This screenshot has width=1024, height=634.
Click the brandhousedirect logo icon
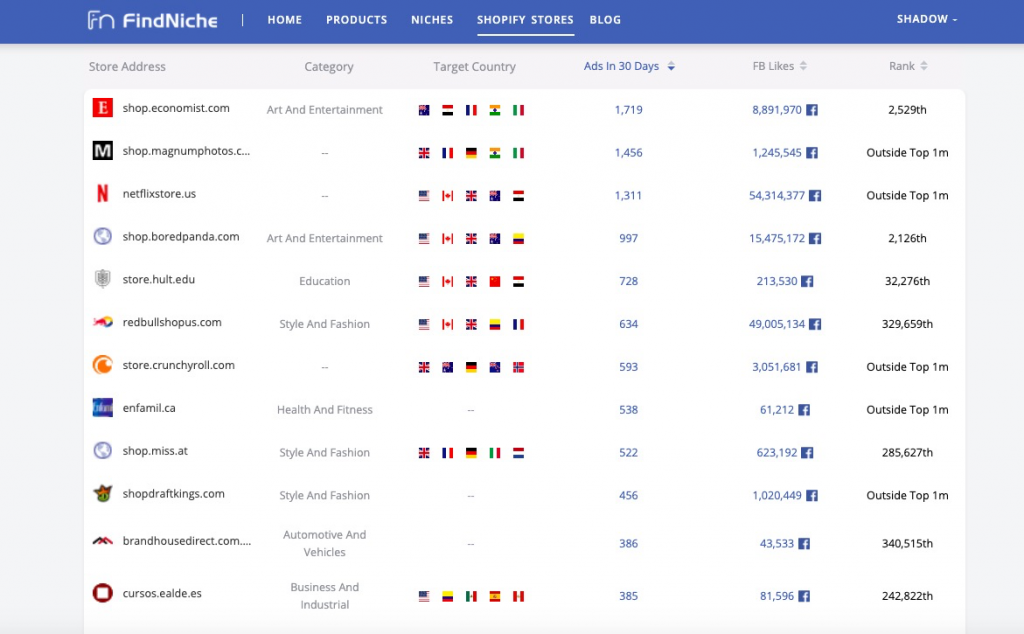[x=103, y=541]
